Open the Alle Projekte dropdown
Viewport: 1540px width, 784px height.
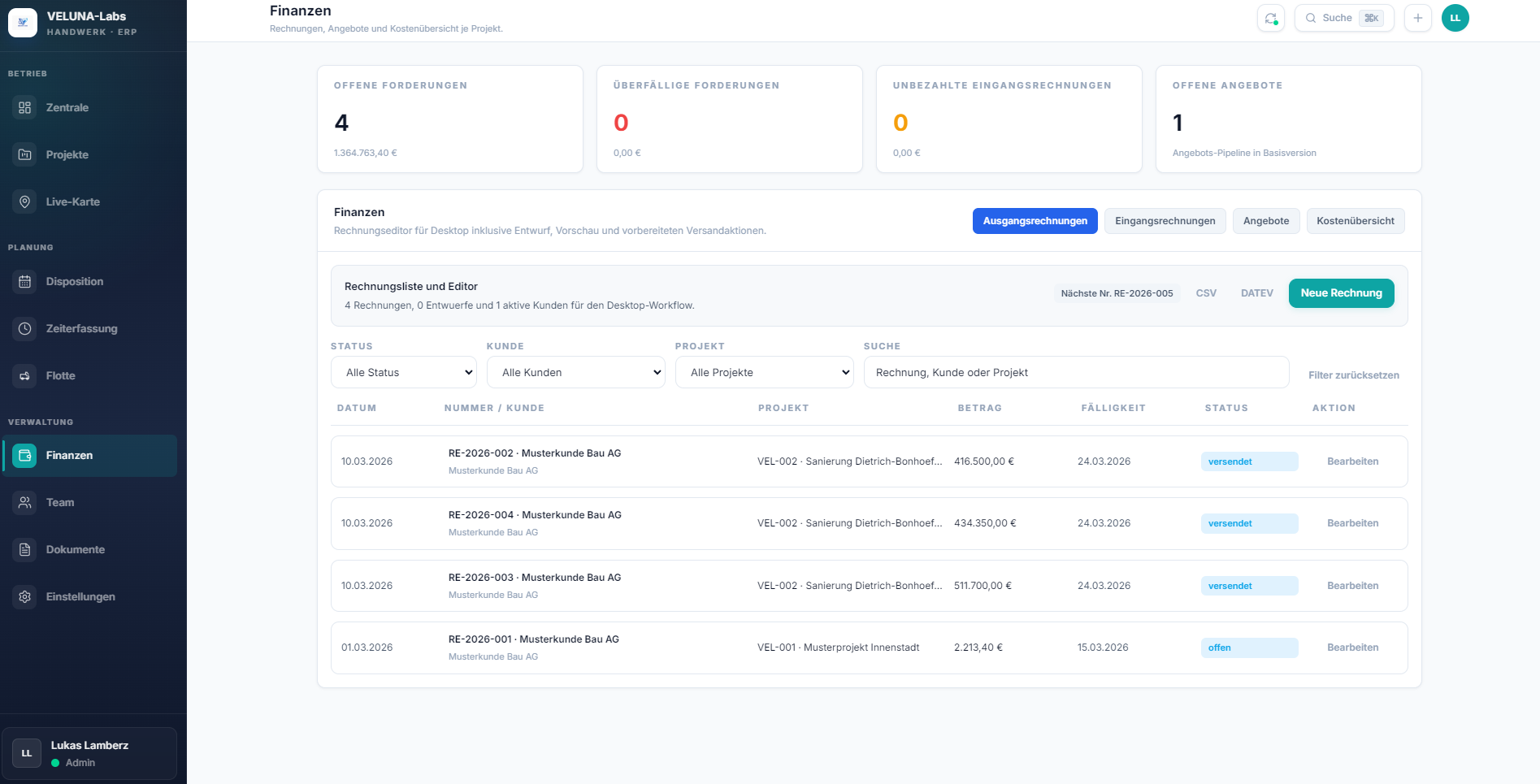(x=764, y=372)
